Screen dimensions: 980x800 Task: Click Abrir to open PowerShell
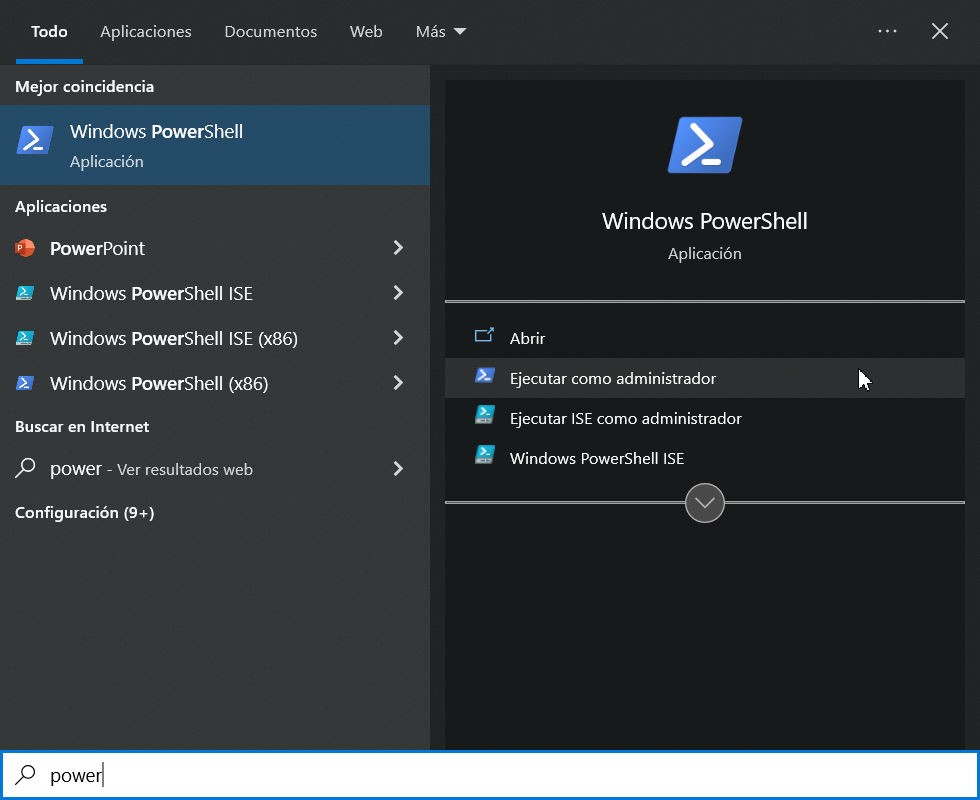(705, 338)
